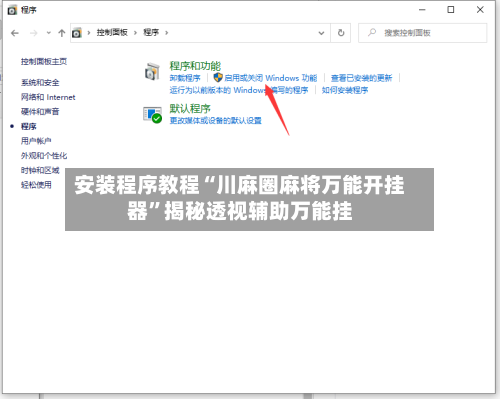Viewport: 500px width, 399px height.
Task: Refresh the Control Panel view
Action: point(341,33)
